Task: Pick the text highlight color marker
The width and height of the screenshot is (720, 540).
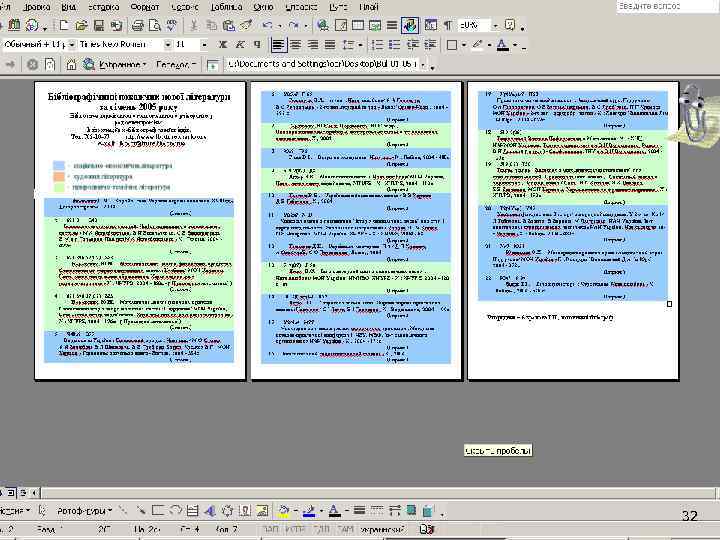Action: (x=478, y=45)
